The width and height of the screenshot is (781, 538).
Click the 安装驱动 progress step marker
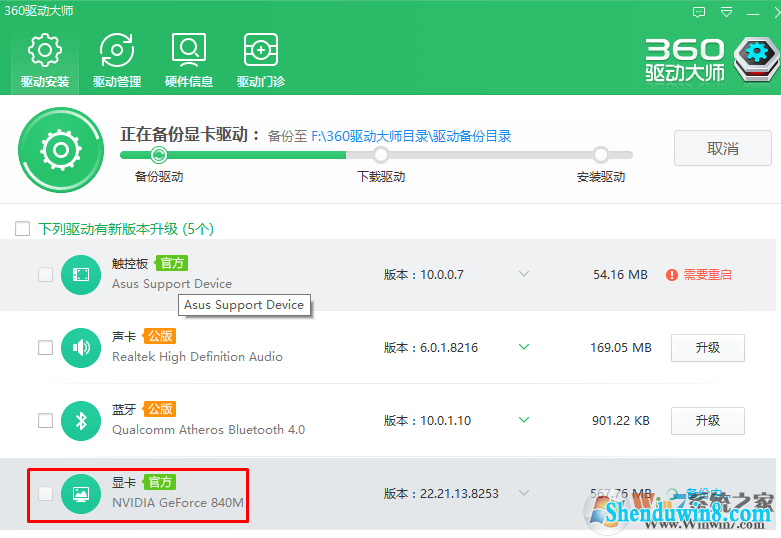click(x=601, y=155)
